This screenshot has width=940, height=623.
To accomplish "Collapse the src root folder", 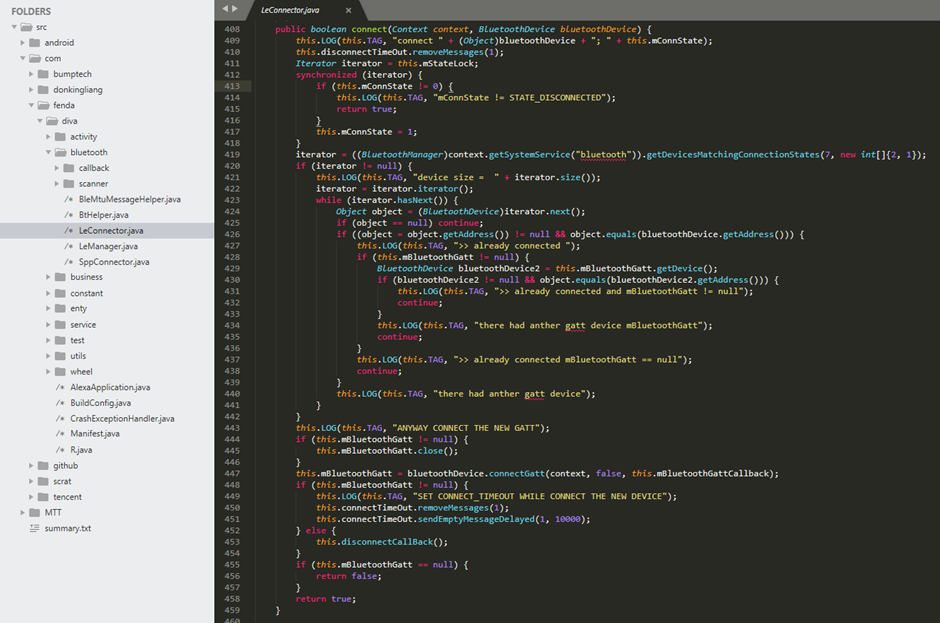I will coord(14,27).
